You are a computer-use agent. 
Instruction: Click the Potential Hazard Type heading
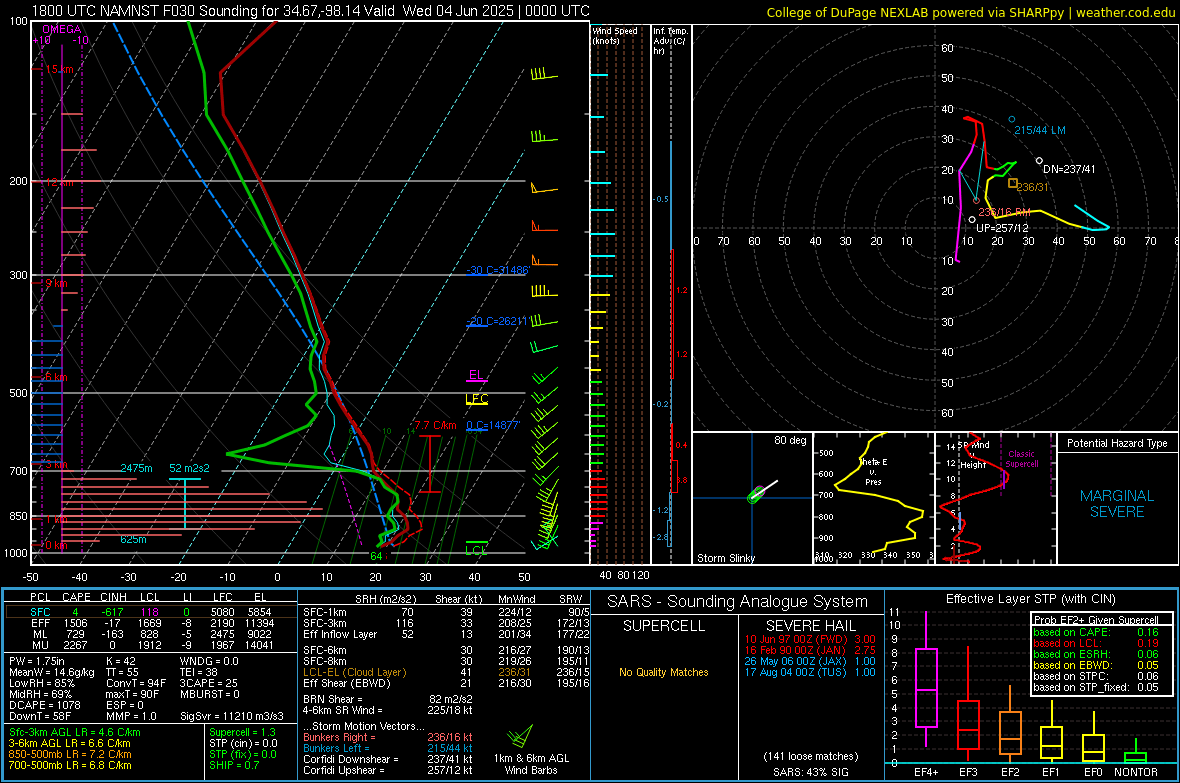click(x=1117, y=443)
